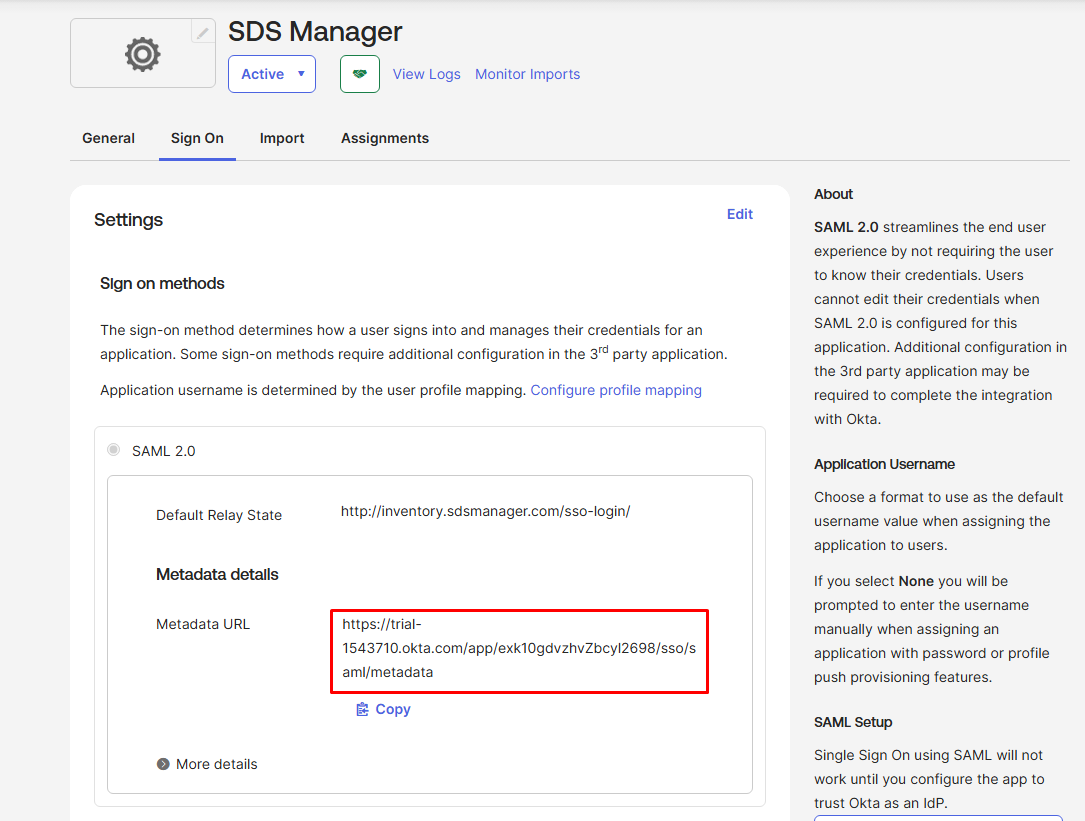The width and height of the screenshot is (1085, 821).
Task: Click the pencil edit logo icon
Action: pyautogui.click(x=203, y=32)
